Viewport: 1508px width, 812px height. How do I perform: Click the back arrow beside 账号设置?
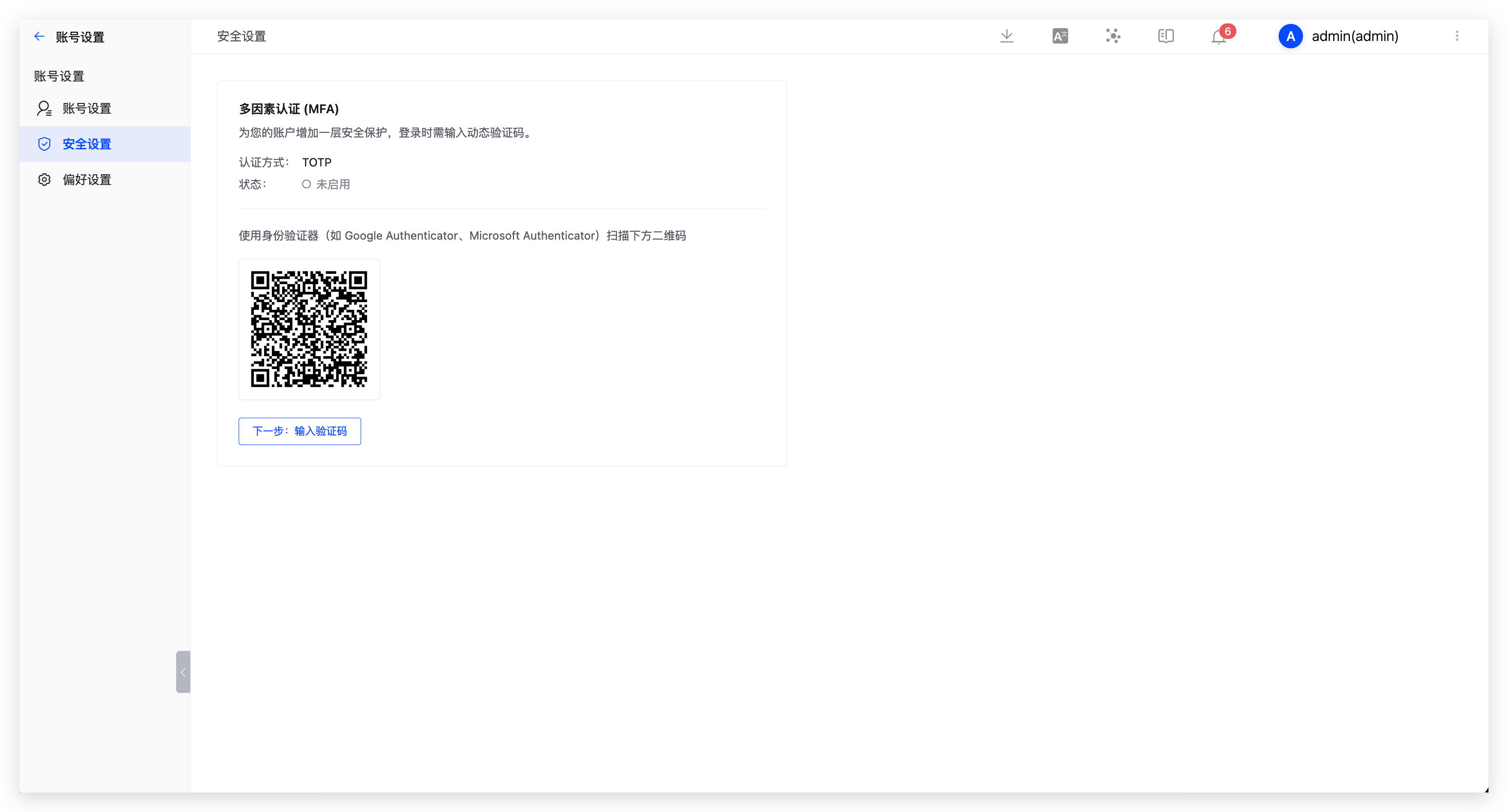tap(39, 36)
